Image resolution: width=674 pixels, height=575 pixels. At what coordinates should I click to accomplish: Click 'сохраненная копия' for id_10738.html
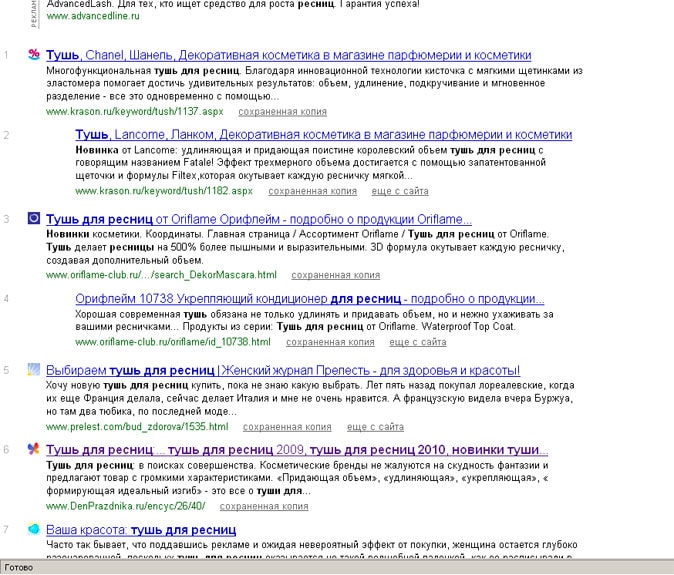(330, 342)
